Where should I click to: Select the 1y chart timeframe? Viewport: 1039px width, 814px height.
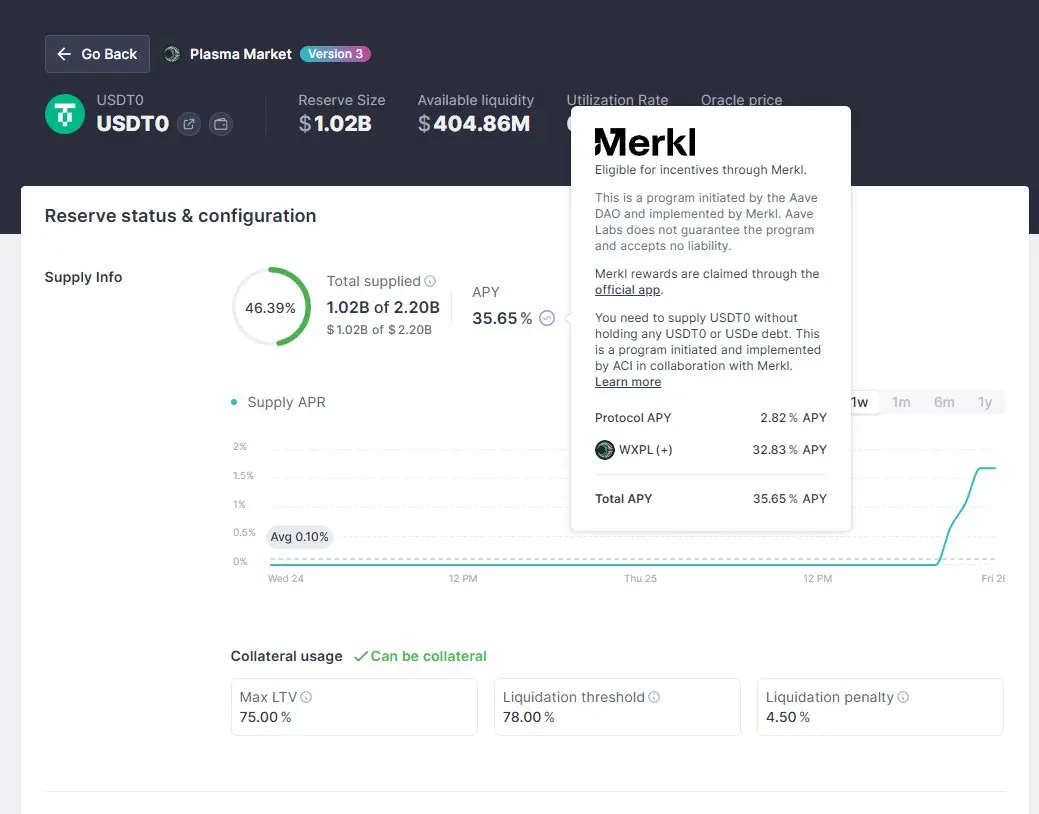985,402
